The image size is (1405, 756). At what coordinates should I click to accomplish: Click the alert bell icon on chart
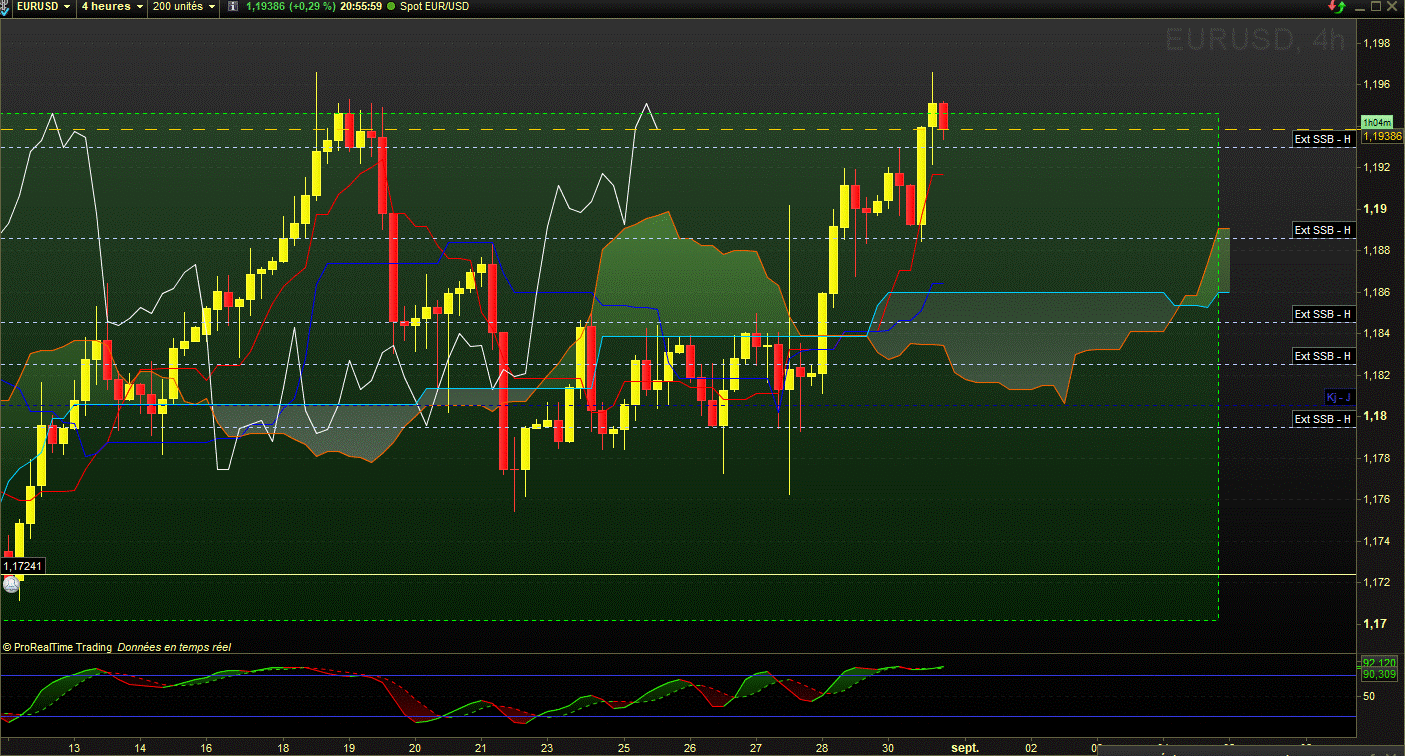pyautogui.click(x=11, y=585)
